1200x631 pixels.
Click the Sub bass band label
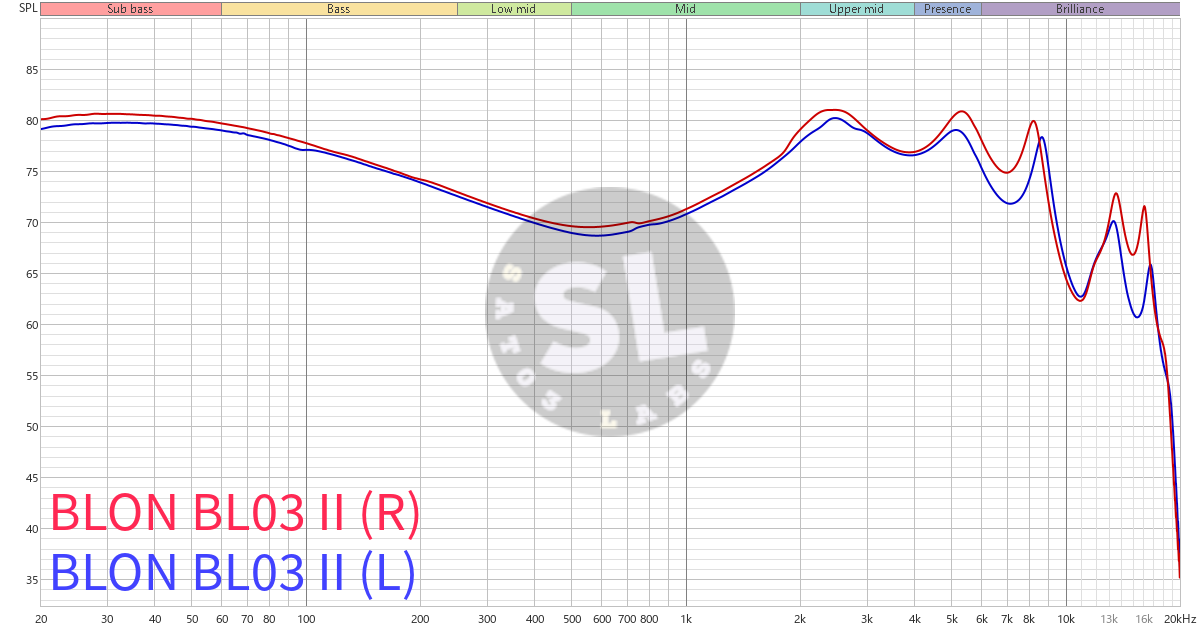tap(130, 9)
